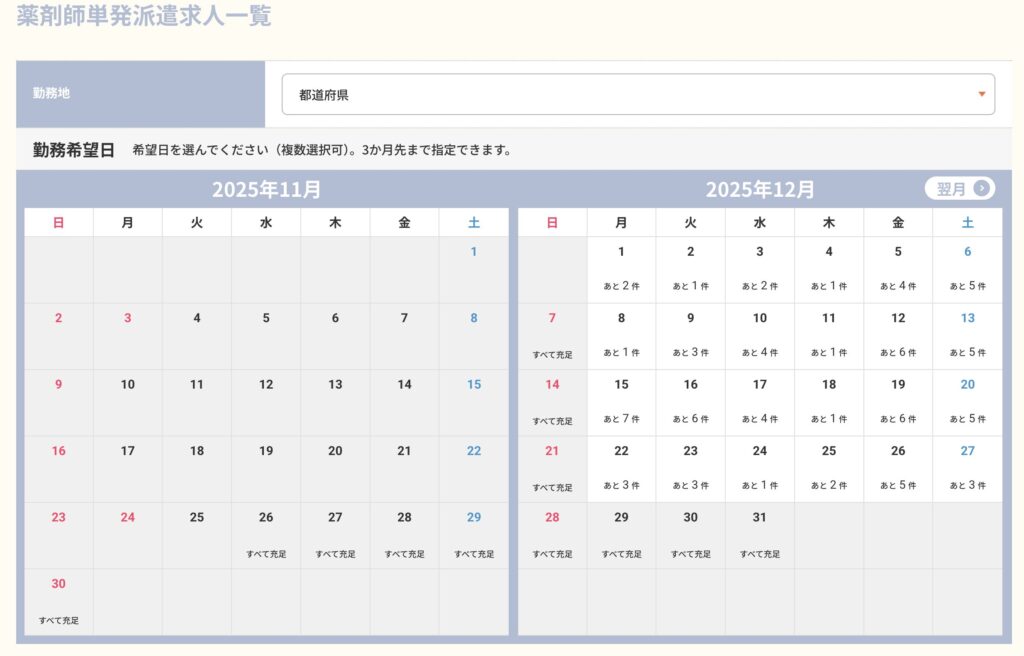Select December 10 showing あと4件
This screenshot has width=1024, height=656.
click(x=760, y=335)
